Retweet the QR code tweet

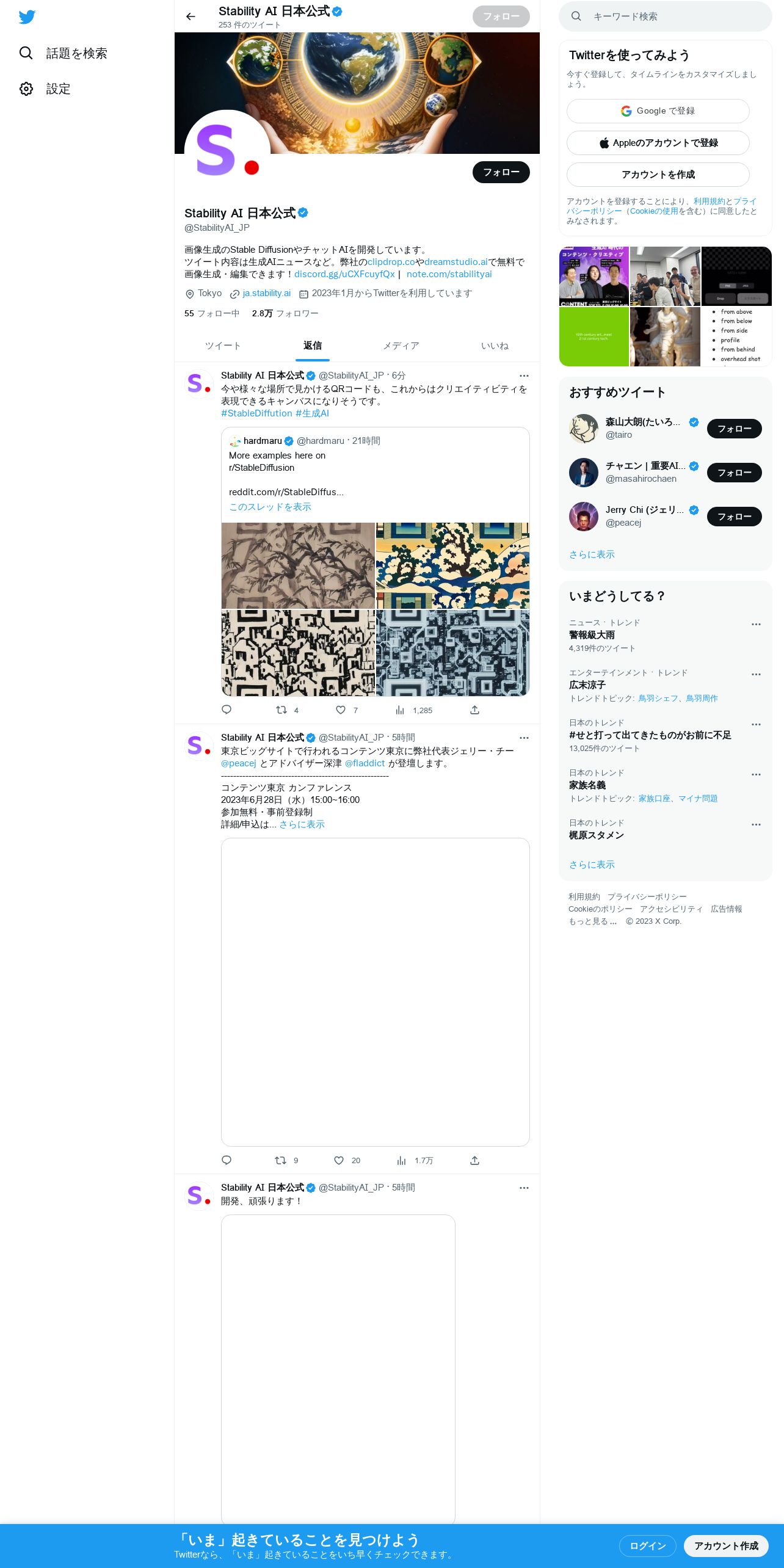tap(281, 710)
